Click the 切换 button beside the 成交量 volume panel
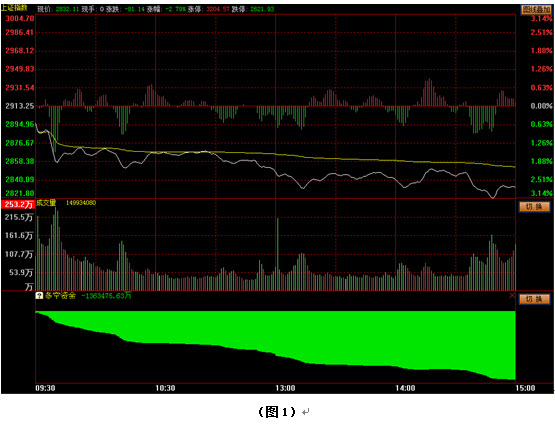The image size is (555, 429). (x=534, y=206)
